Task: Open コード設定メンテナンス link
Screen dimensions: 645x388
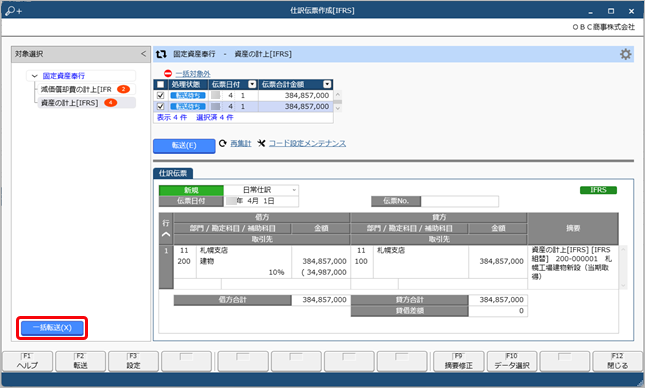Action: [x=307, y=143]
